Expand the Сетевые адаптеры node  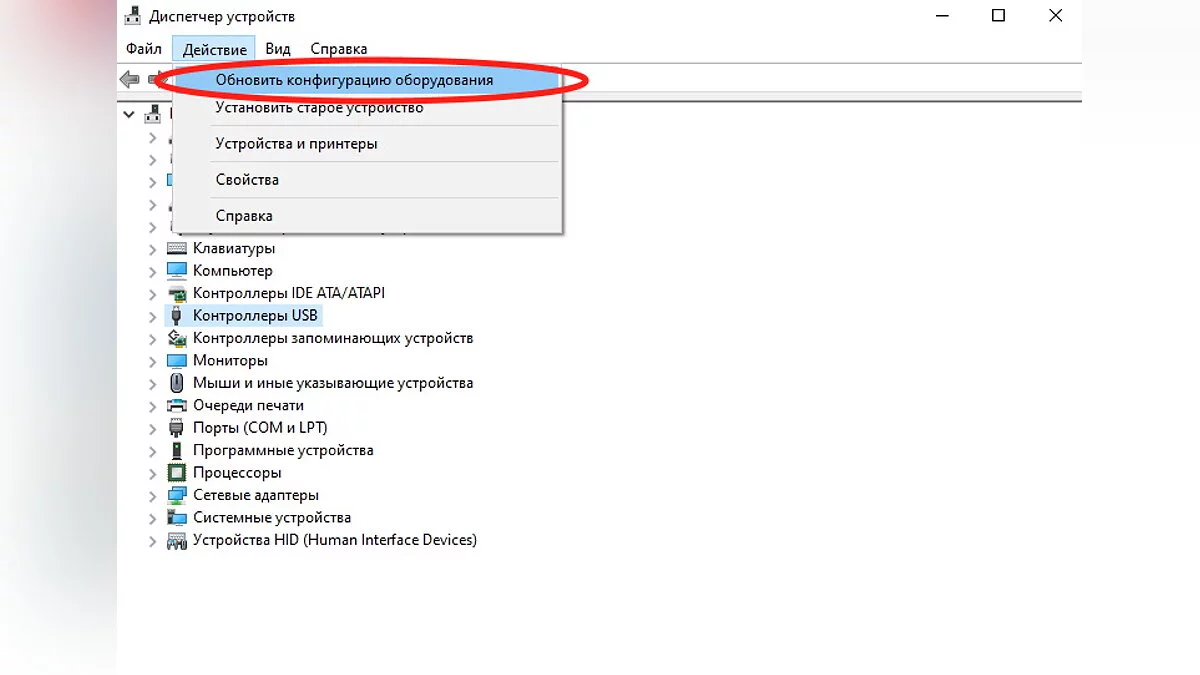153,495
